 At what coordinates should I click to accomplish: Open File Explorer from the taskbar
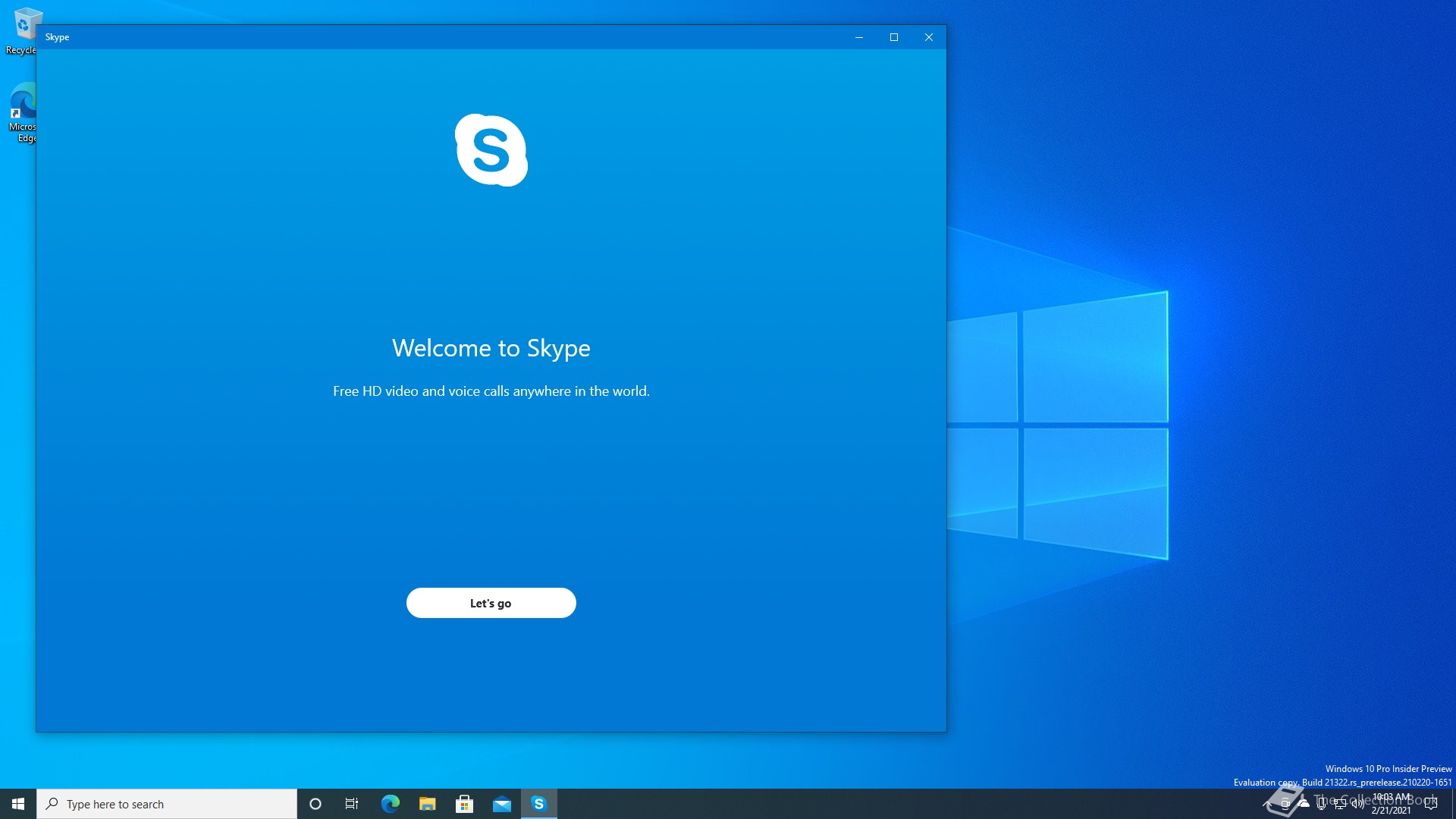point(427,804)
